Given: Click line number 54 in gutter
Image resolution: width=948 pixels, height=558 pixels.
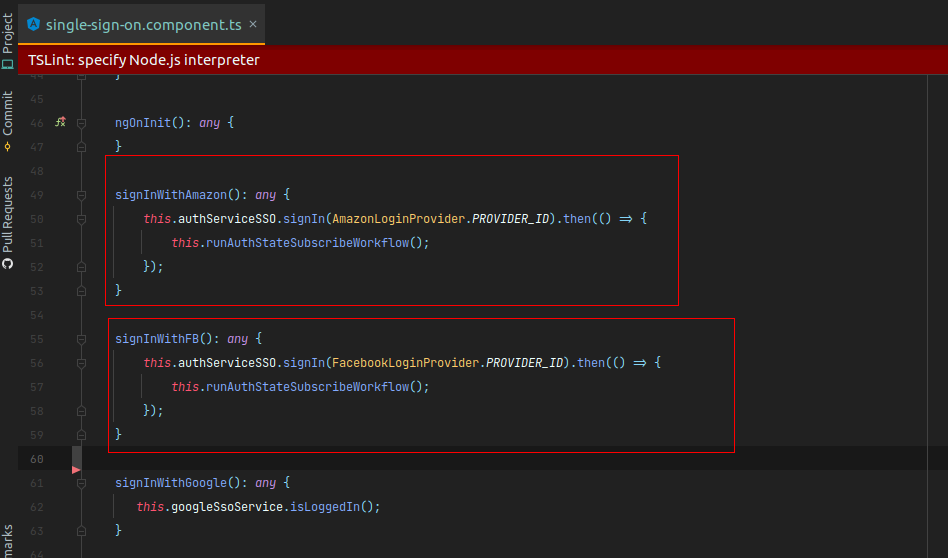Looking at the screenshot, I should (37, 315).
